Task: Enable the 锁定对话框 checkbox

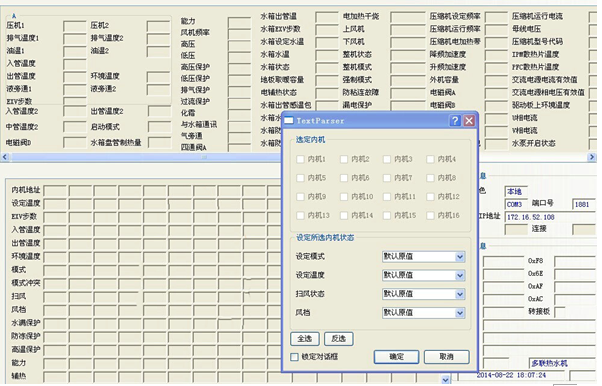Action: point(294,357)
